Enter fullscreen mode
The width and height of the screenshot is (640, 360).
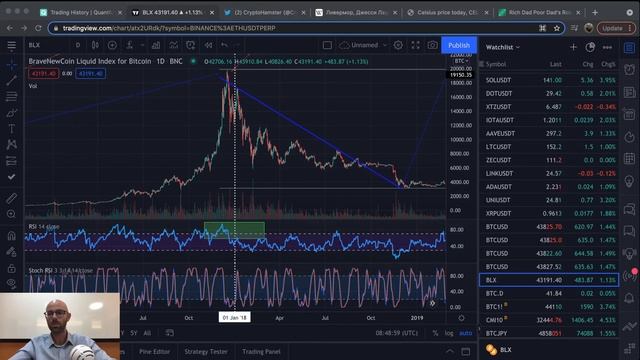pos(416,45)
